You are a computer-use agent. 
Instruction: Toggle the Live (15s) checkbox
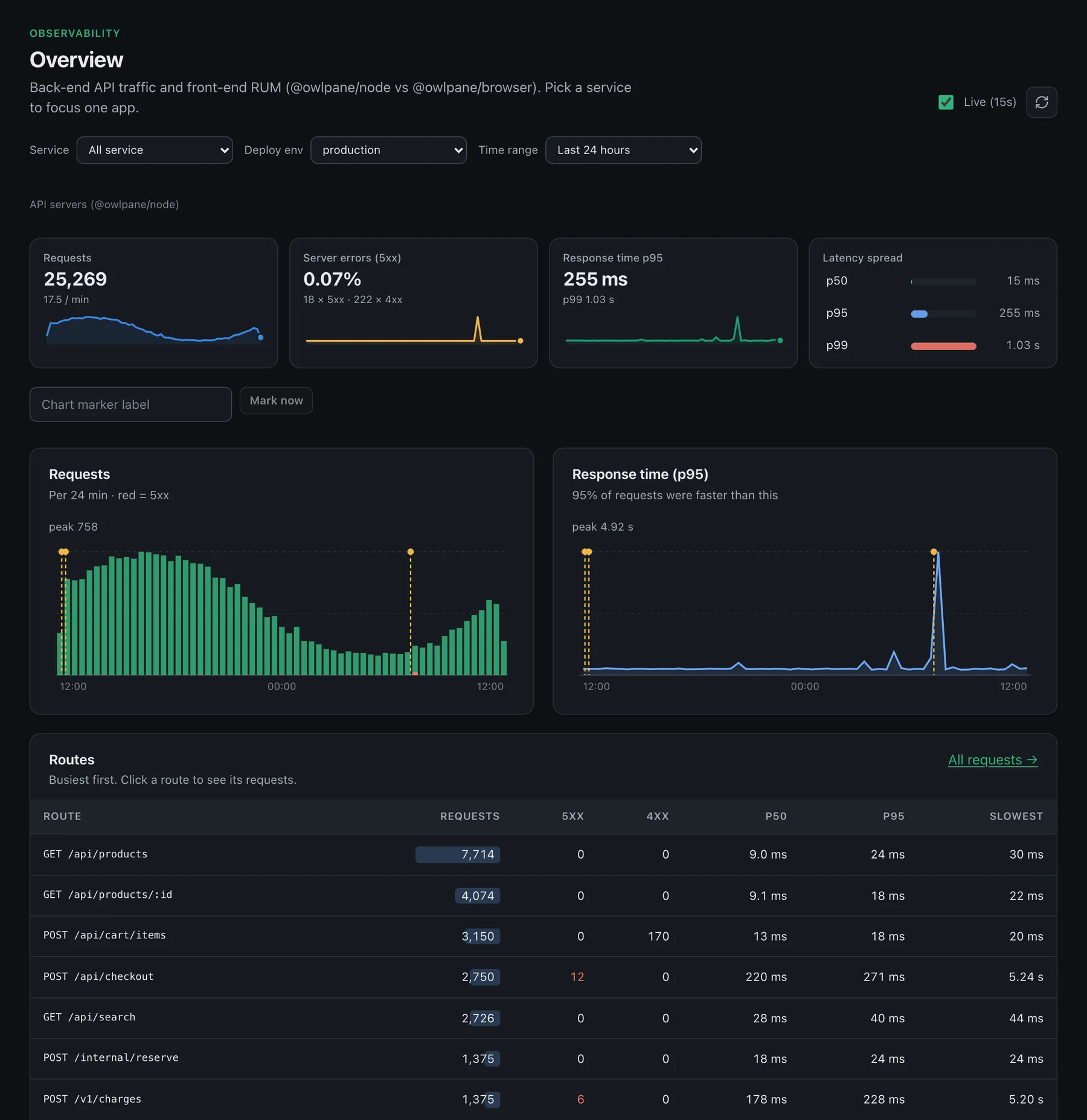coord(946,102)
